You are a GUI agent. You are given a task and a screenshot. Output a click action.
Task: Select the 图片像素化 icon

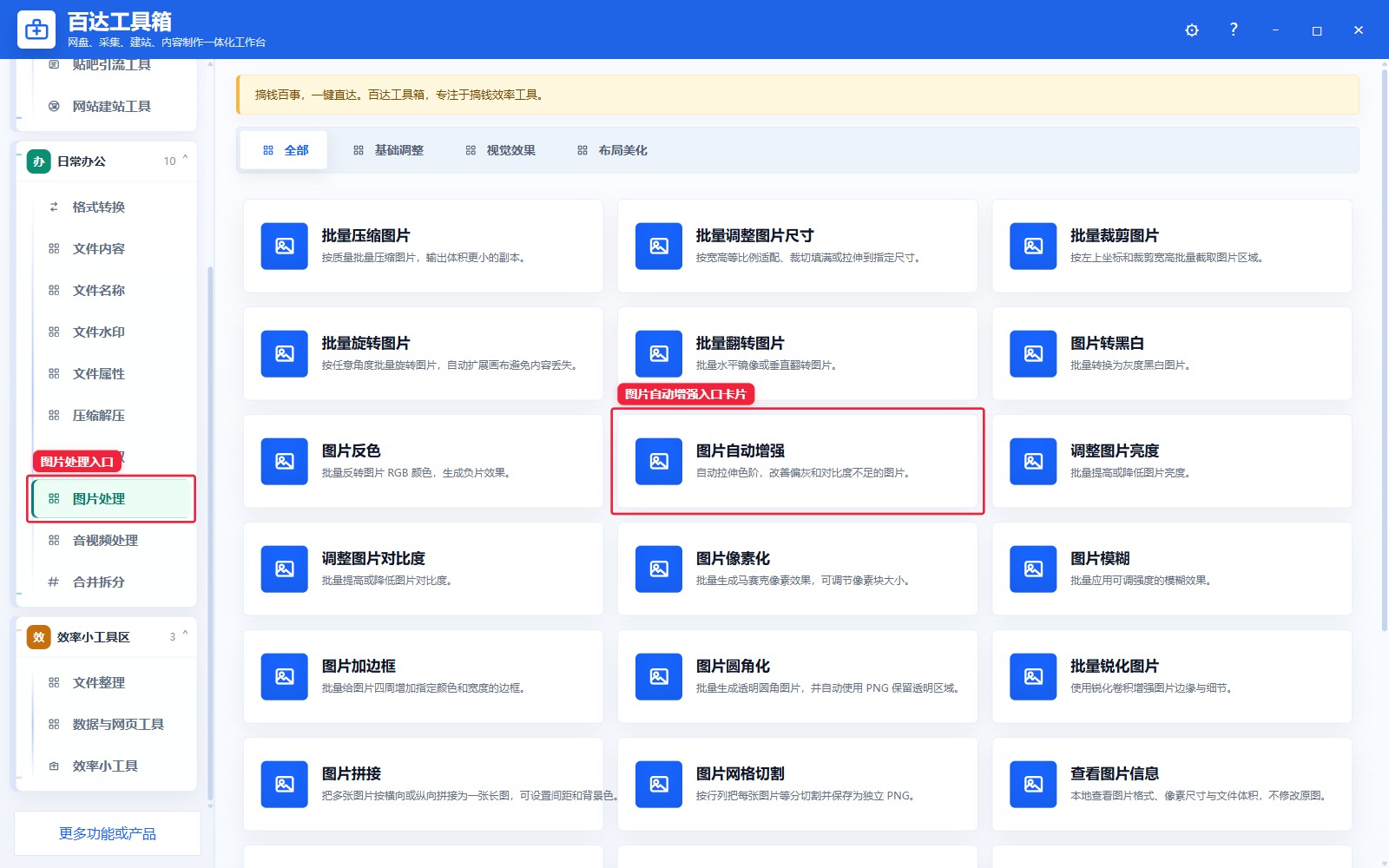(659, 569)
